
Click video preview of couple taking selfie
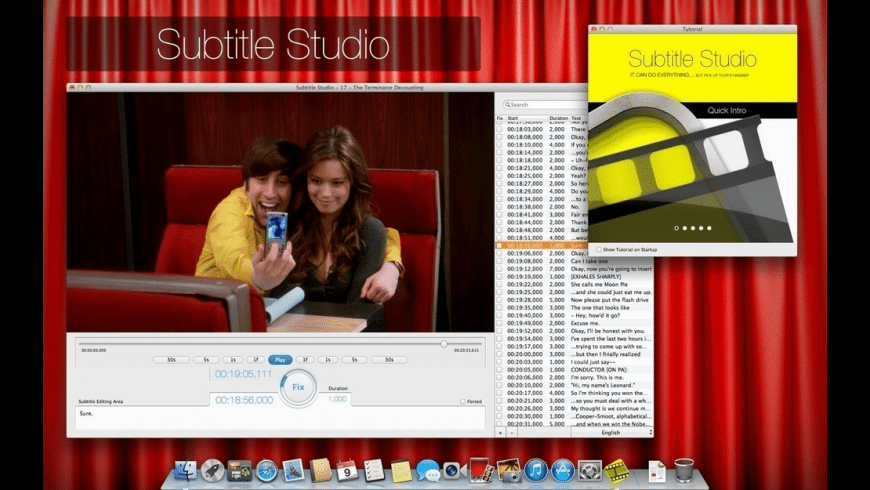coord(280,212)
